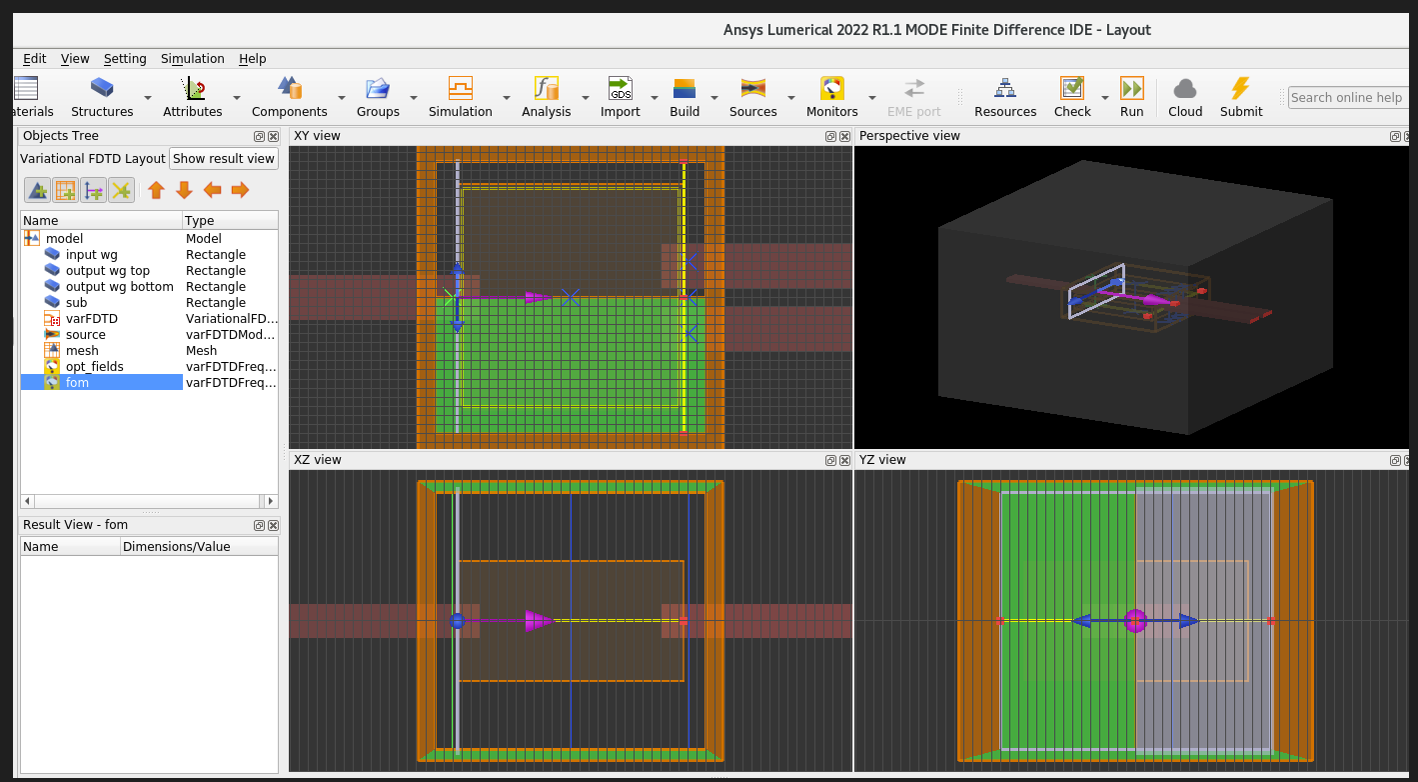Screen dimensions: 1418x782
Task: Open the Setting menu
Action: tap(125, 59)
